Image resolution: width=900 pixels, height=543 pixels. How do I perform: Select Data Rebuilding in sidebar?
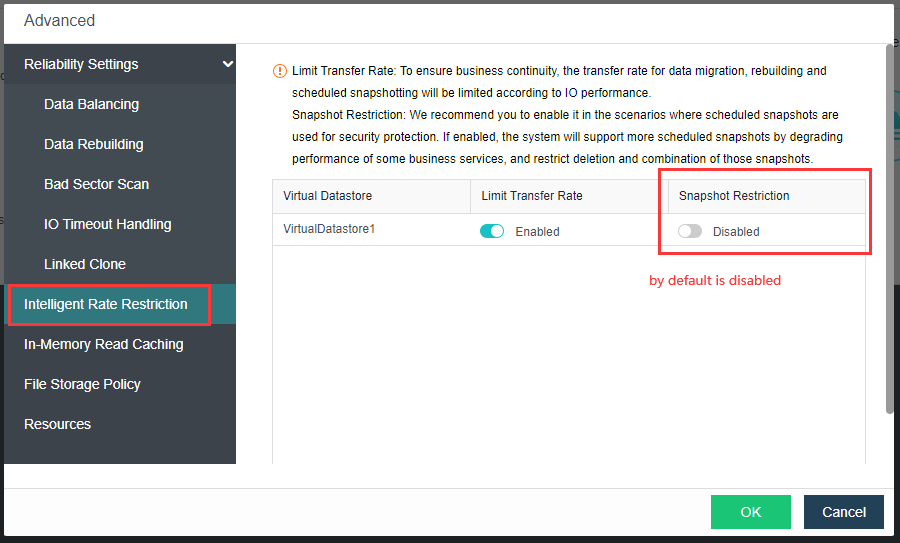[x=94, y=144]
